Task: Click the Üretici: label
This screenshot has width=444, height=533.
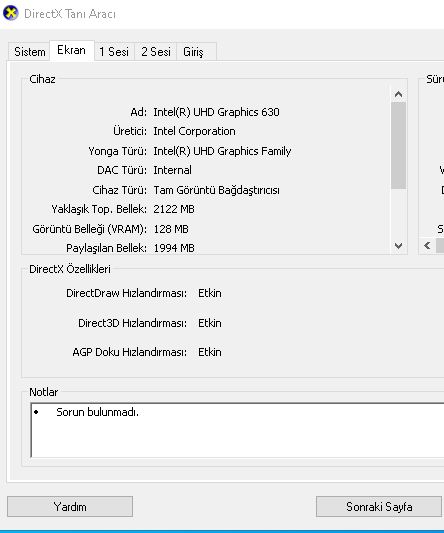Action: tap(130, 131)
